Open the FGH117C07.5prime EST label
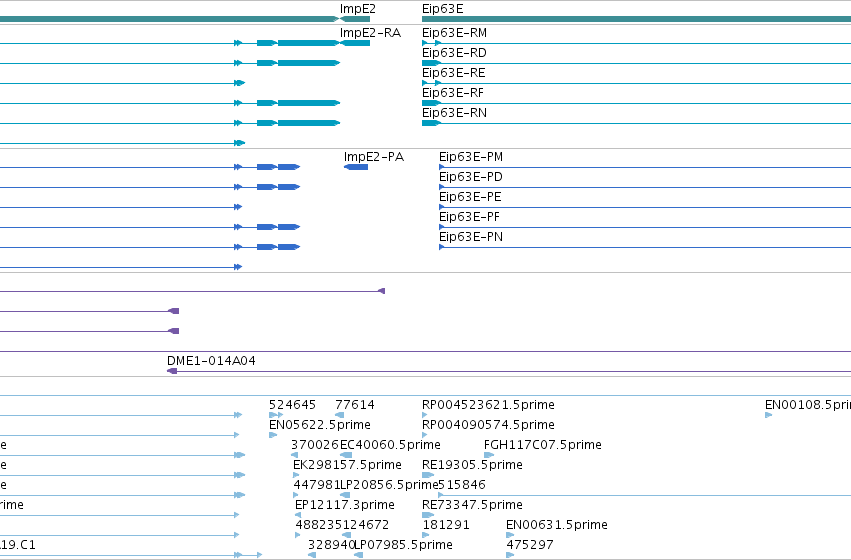The image size is (851, 560). tap(543, 445)
